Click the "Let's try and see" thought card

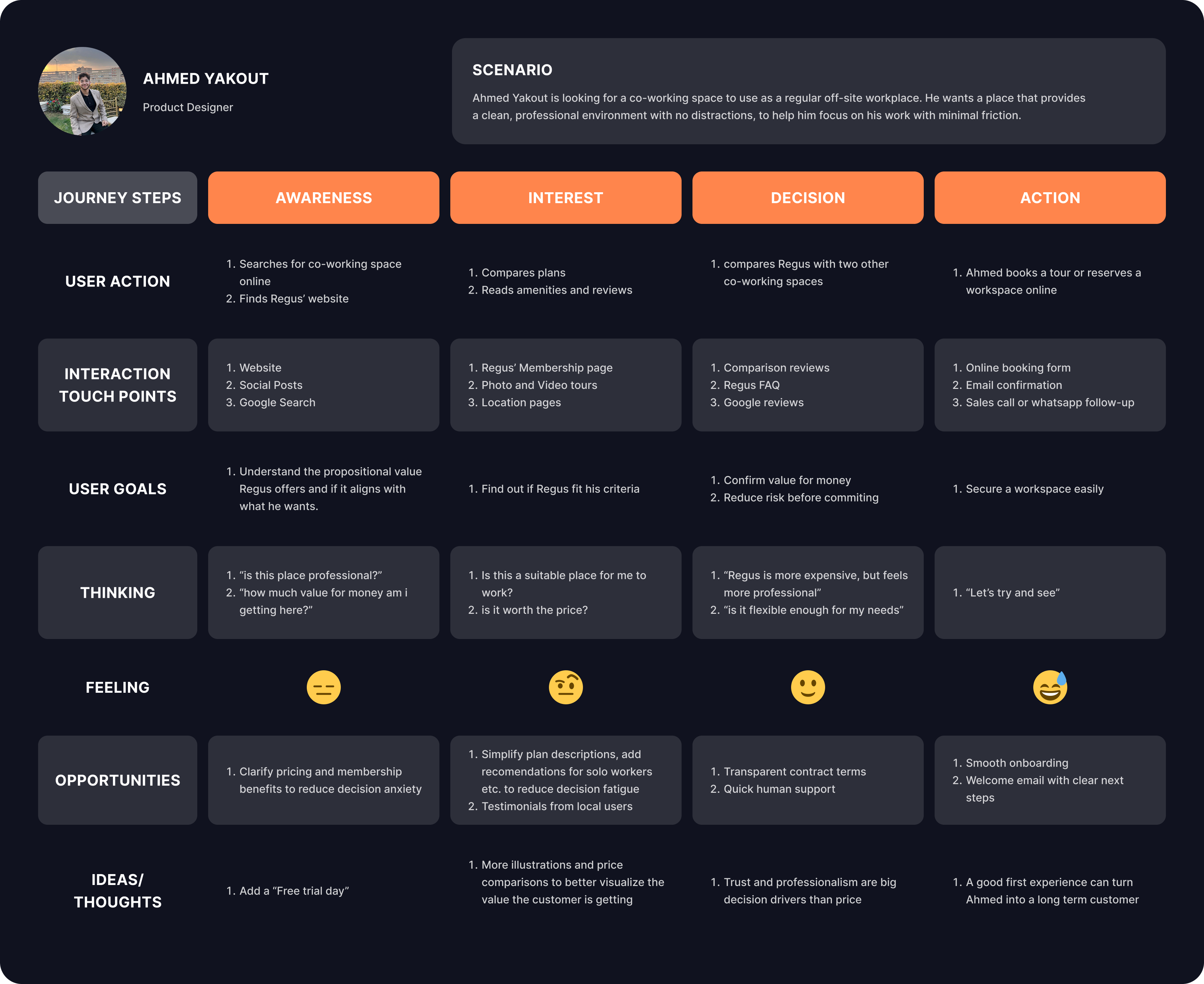click(x=1013, y=593)
